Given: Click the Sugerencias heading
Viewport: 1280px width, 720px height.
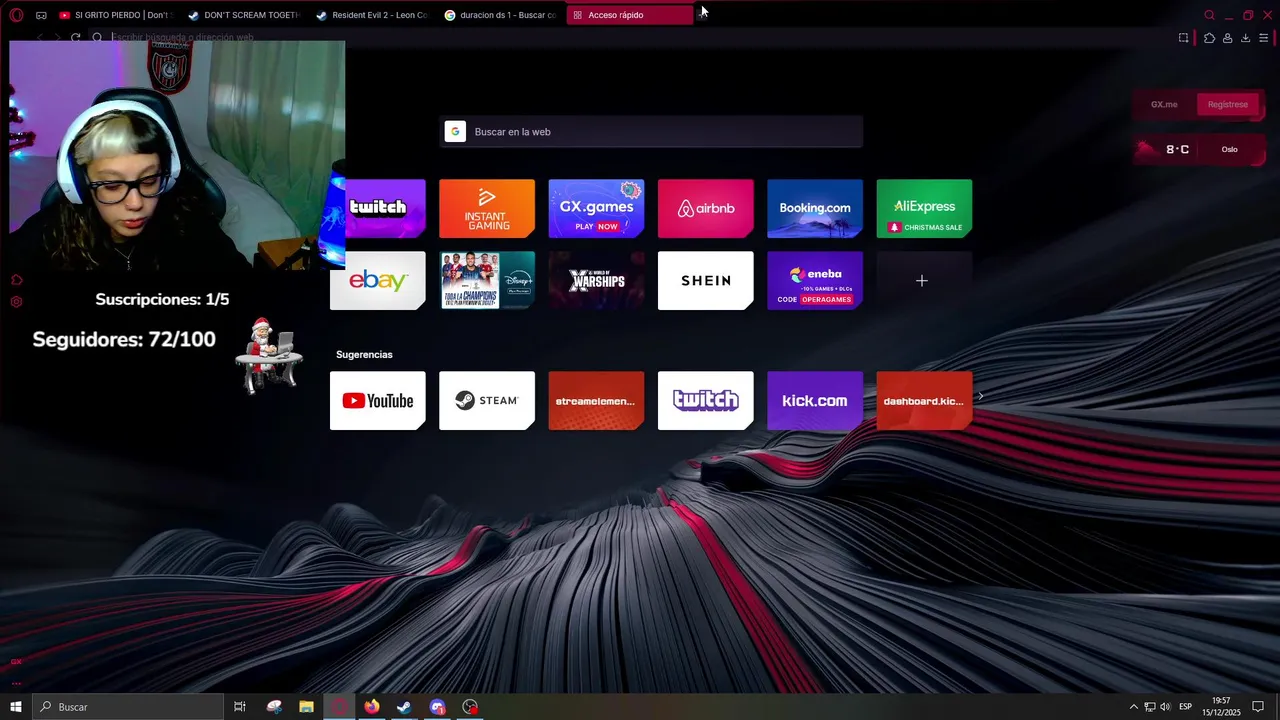Looking at the screenshot, I should pyautogui.click(x=364, y=355).
